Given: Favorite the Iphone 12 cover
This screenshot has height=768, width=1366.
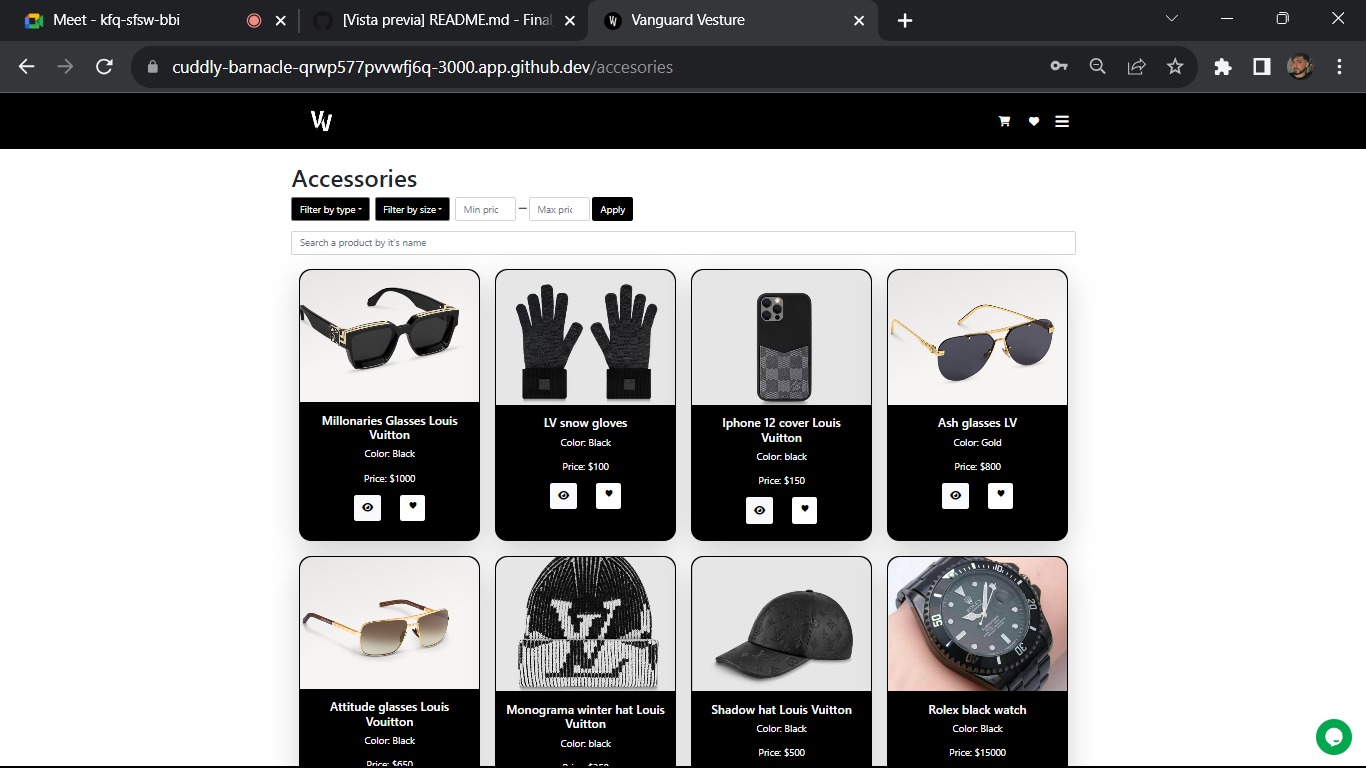Looking at the screenshot, I should tap(804, 510).
